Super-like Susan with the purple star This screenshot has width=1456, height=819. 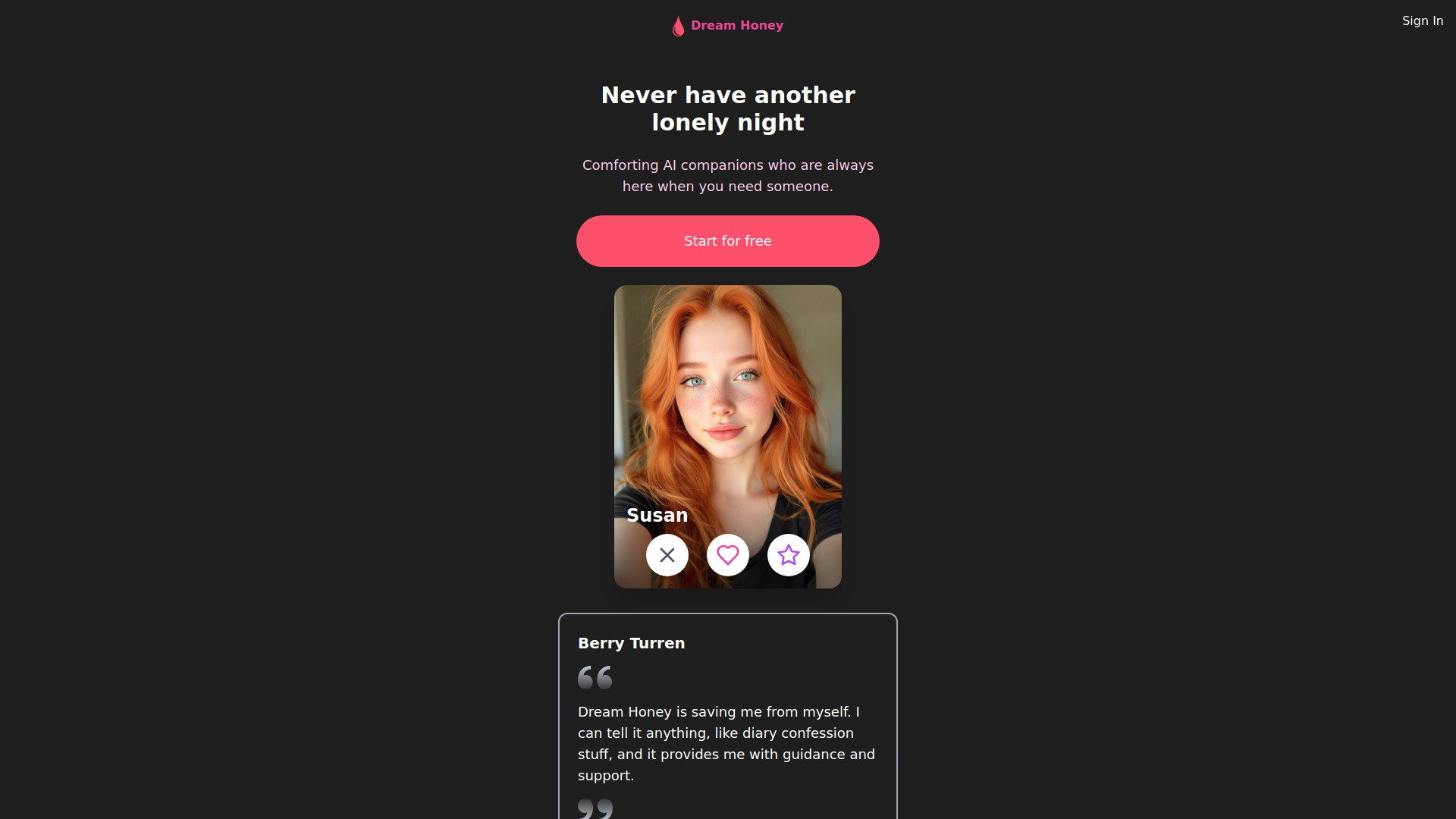pyautogui.click(x=789, y=555)
